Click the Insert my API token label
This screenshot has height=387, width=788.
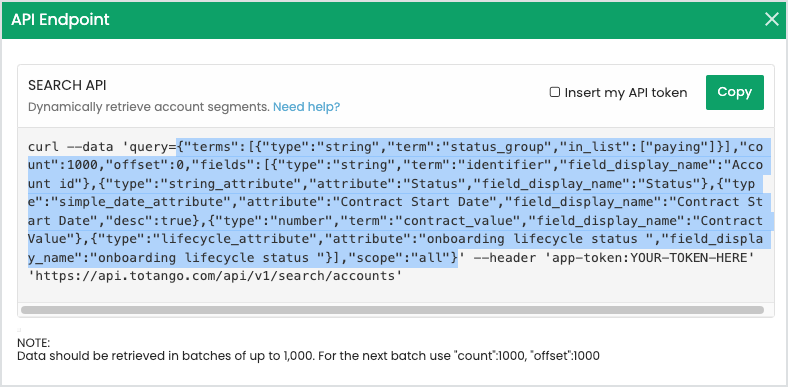(x=626, y=92)
